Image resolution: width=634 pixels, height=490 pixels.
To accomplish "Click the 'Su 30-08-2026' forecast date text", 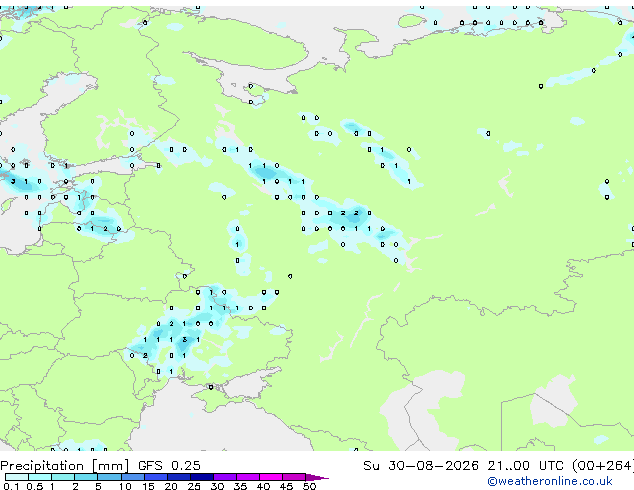I will tap(421, 466).
